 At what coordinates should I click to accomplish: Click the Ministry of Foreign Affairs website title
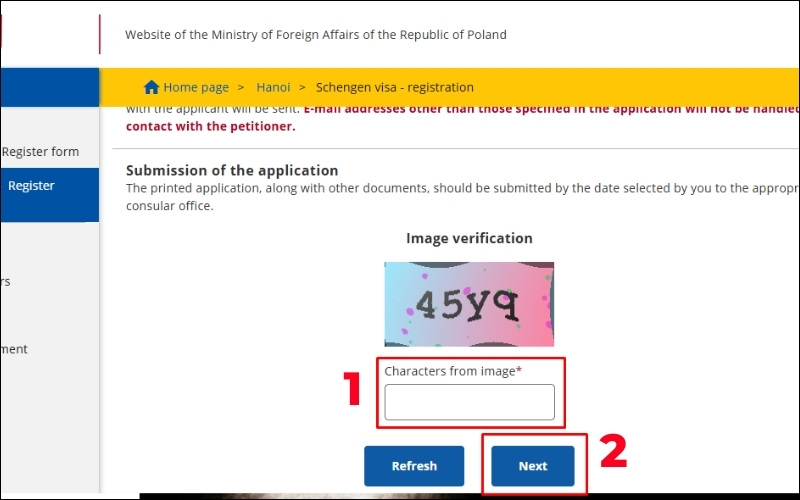coord(316,35)
